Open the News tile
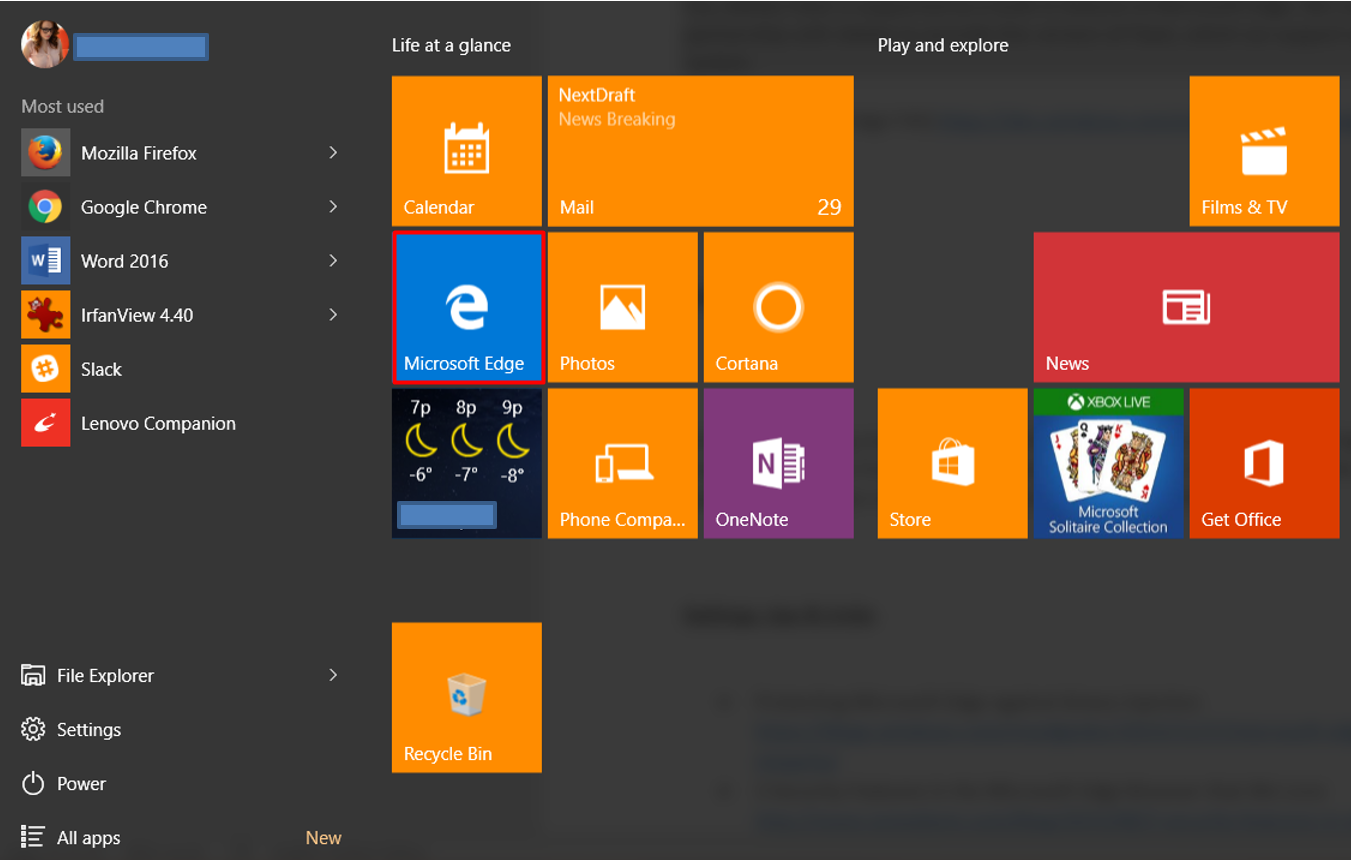The width and height of the screenshot is (1351, 860). [1186, 307]
